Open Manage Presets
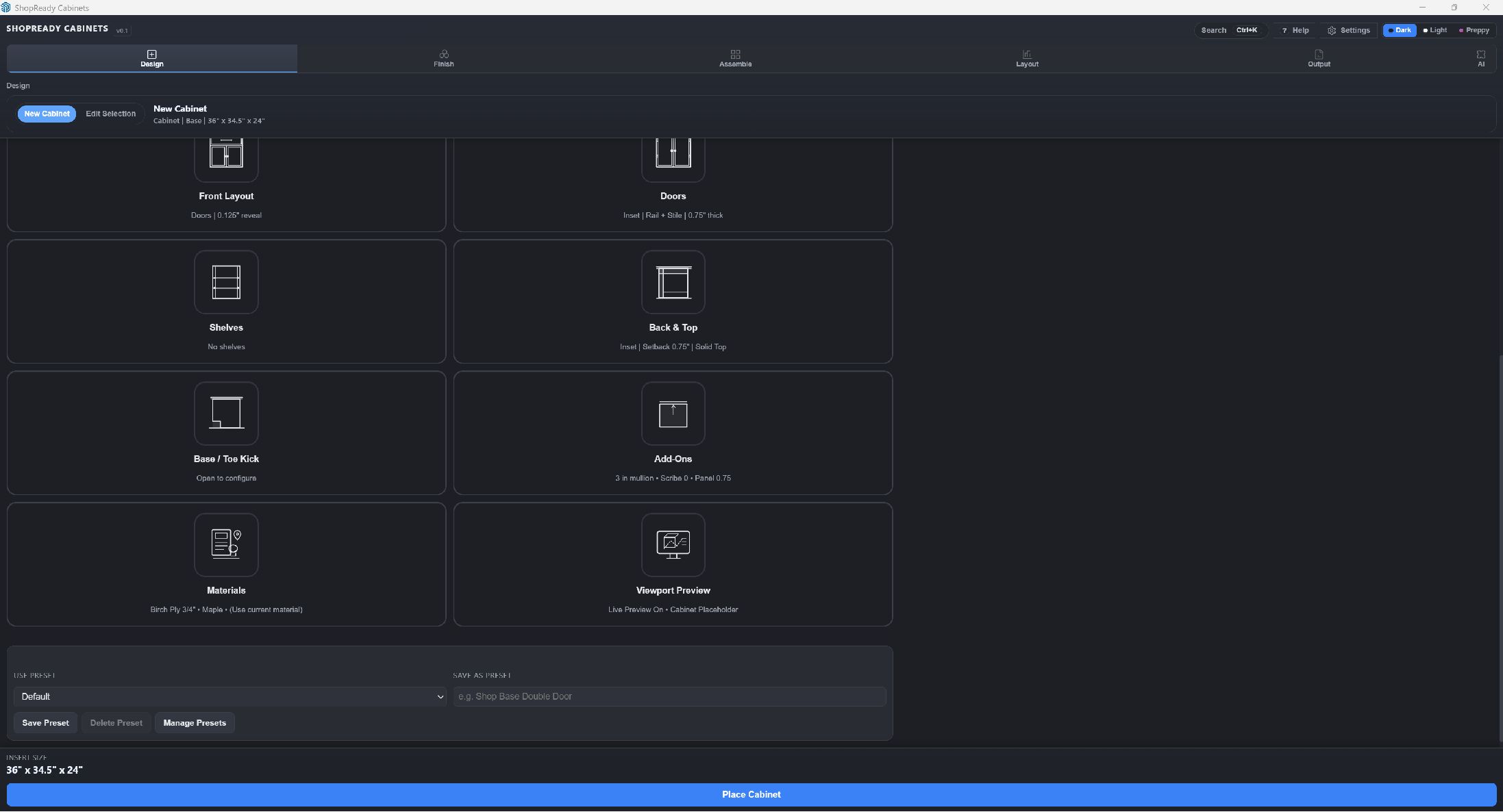The height and width of the screenshot is (812, 1503). pyautogui.click(x=195, y=723)
